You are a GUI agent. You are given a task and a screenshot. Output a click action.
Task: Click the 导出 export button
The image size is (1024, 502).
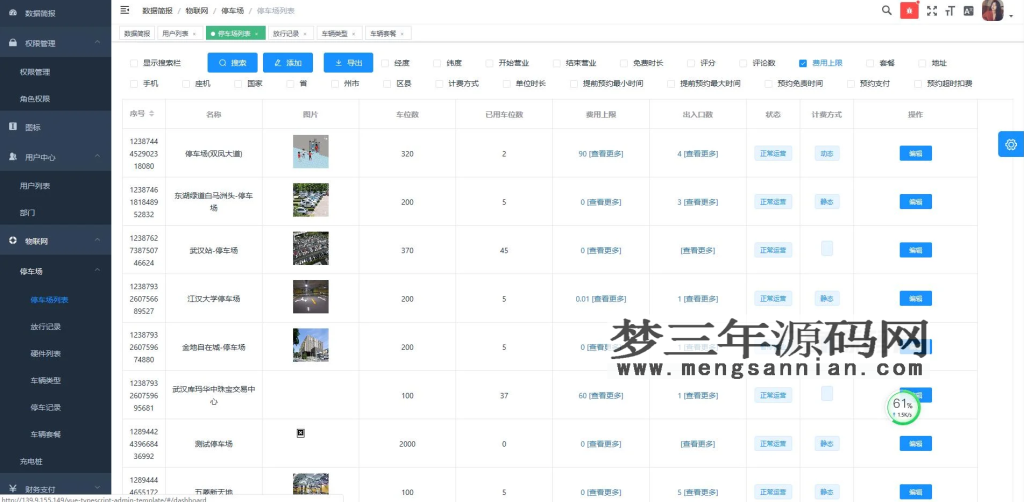(x=348, y=63)
